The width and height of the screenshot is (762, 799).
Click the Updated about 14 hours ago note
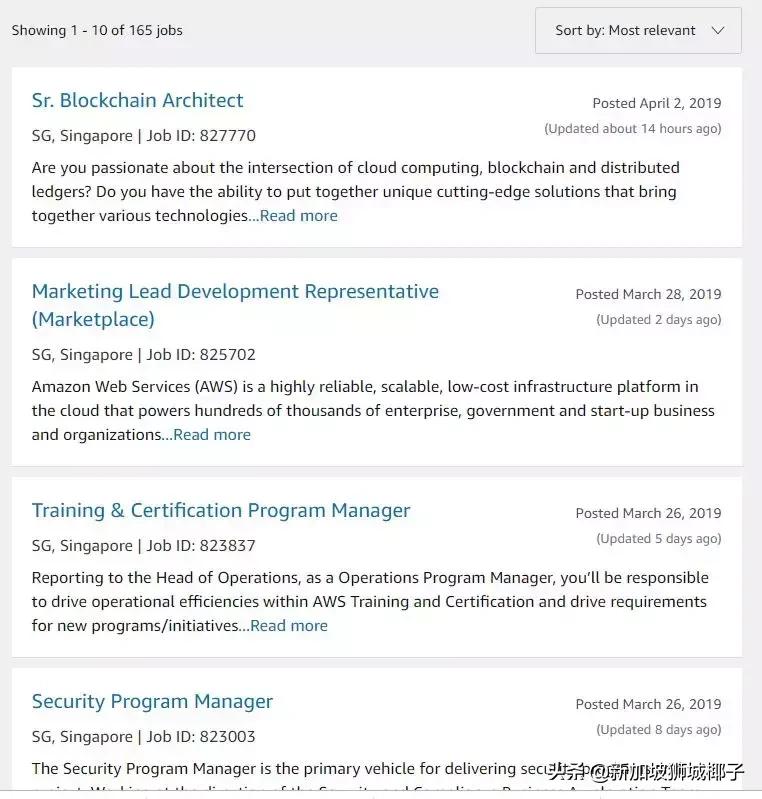(632, 129)
